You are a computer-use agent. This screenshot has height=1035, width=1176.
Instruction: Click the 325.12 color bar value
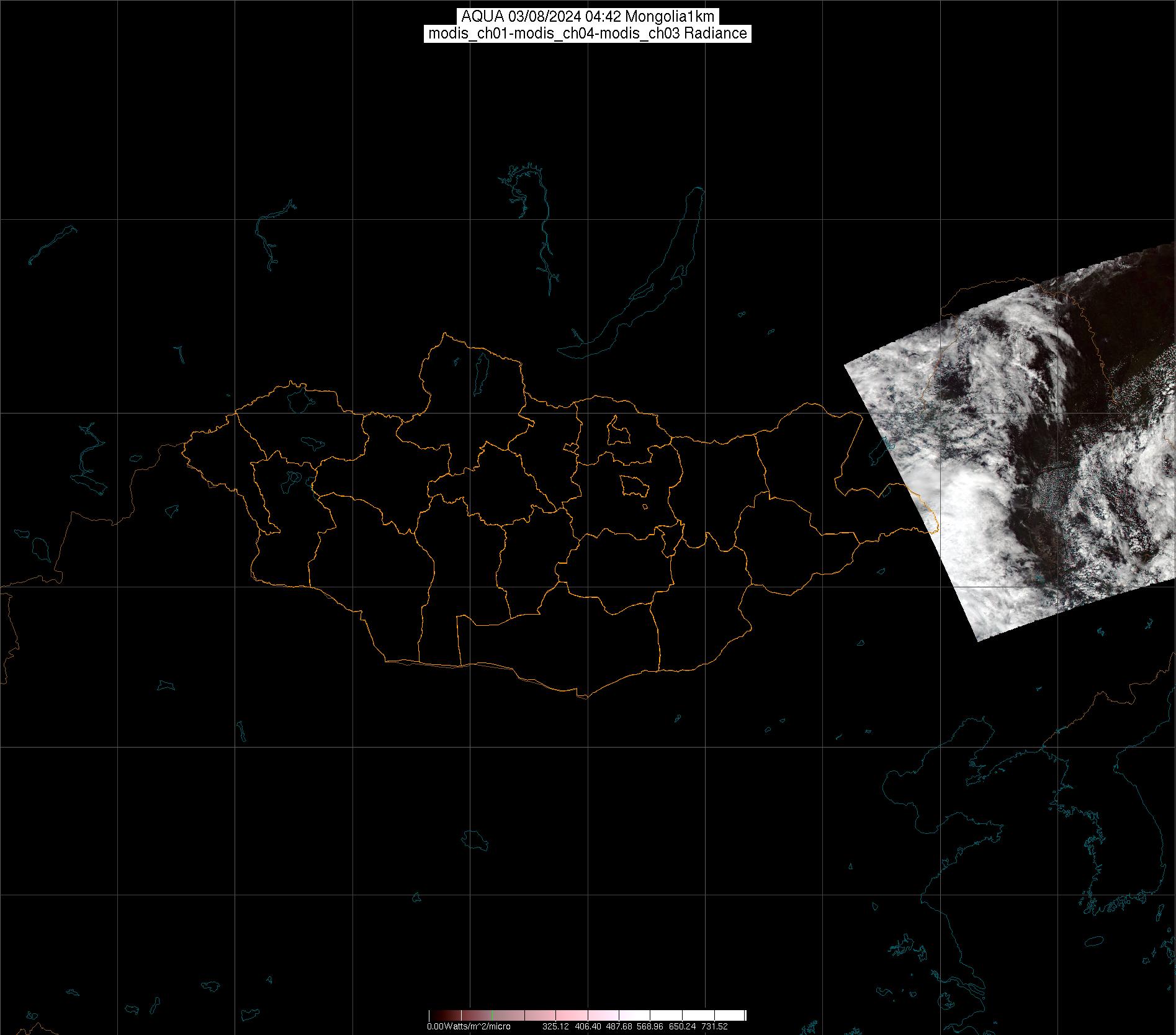pyautogui.click(x=555, y=1026)
